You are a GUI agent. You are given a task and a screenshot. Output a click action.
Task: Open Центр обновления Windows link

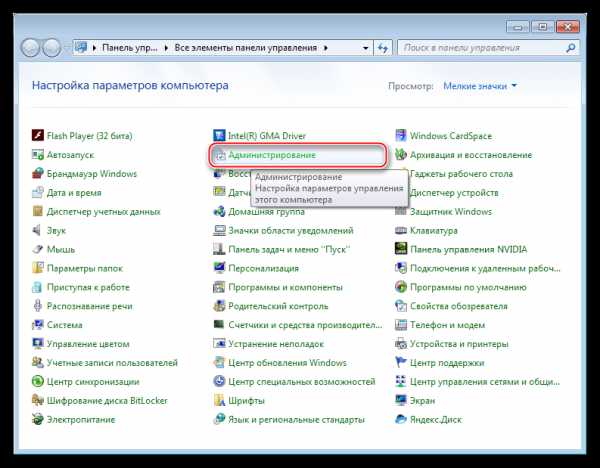pos(287,363)
